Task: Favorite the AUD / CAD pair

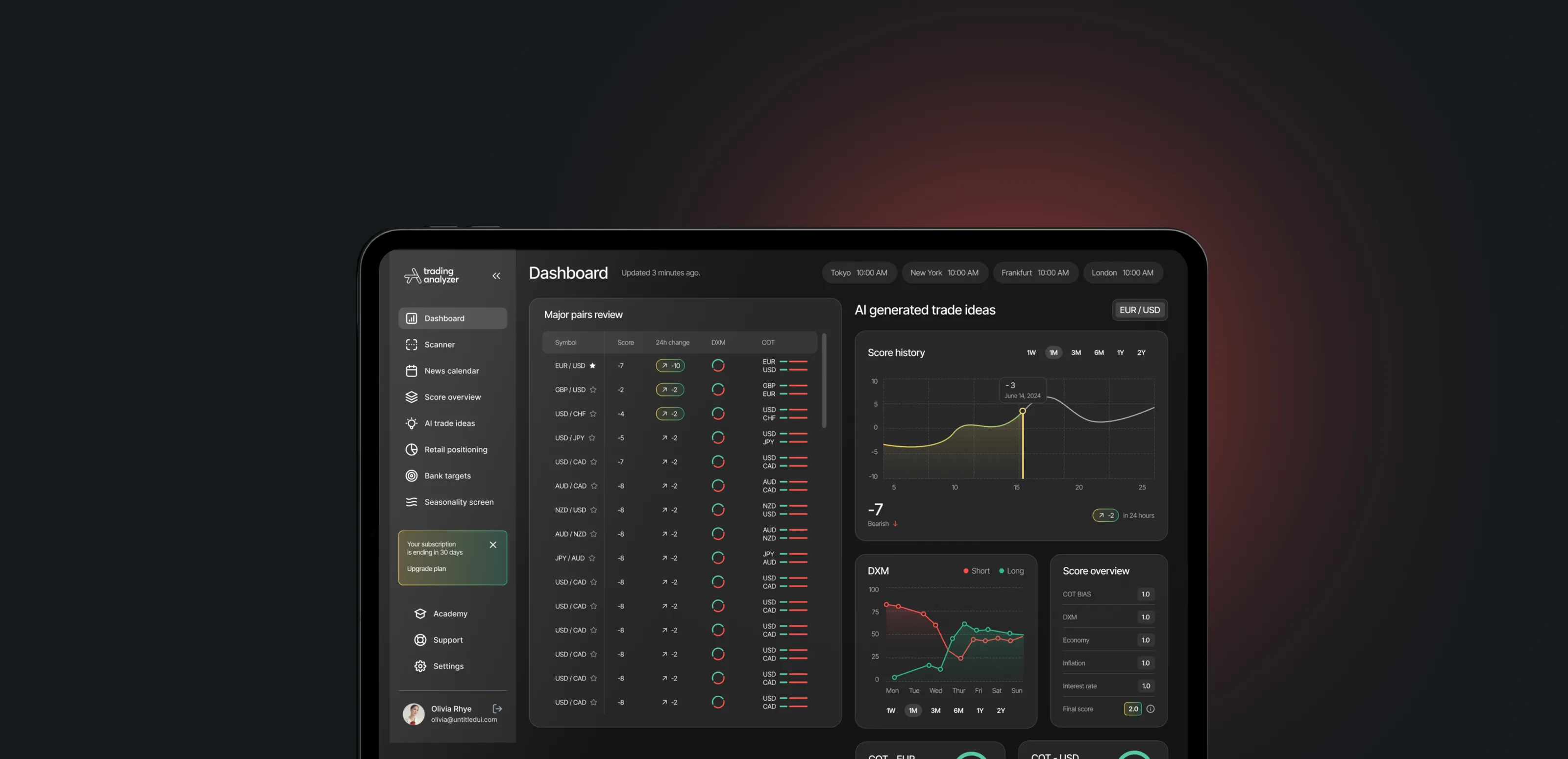Action: [594, 486]
